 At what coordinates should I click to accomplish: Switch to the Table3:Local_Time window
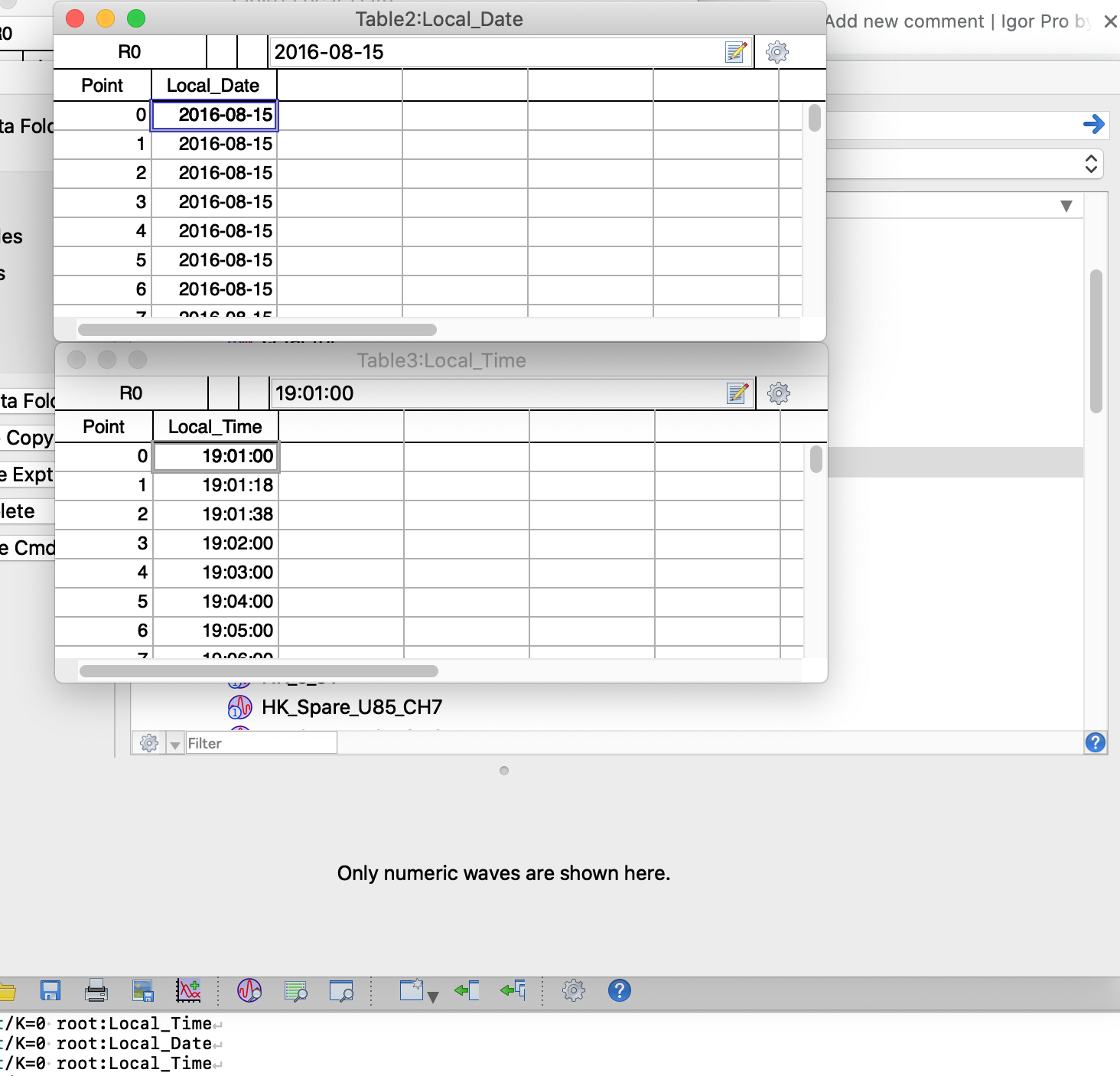[442, 360]
